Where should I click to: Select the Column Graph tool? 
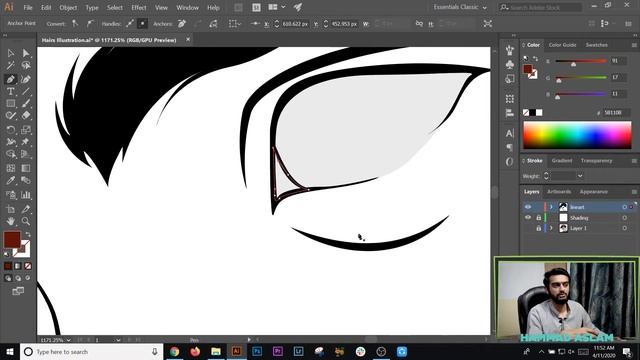[x=26, y=195]
